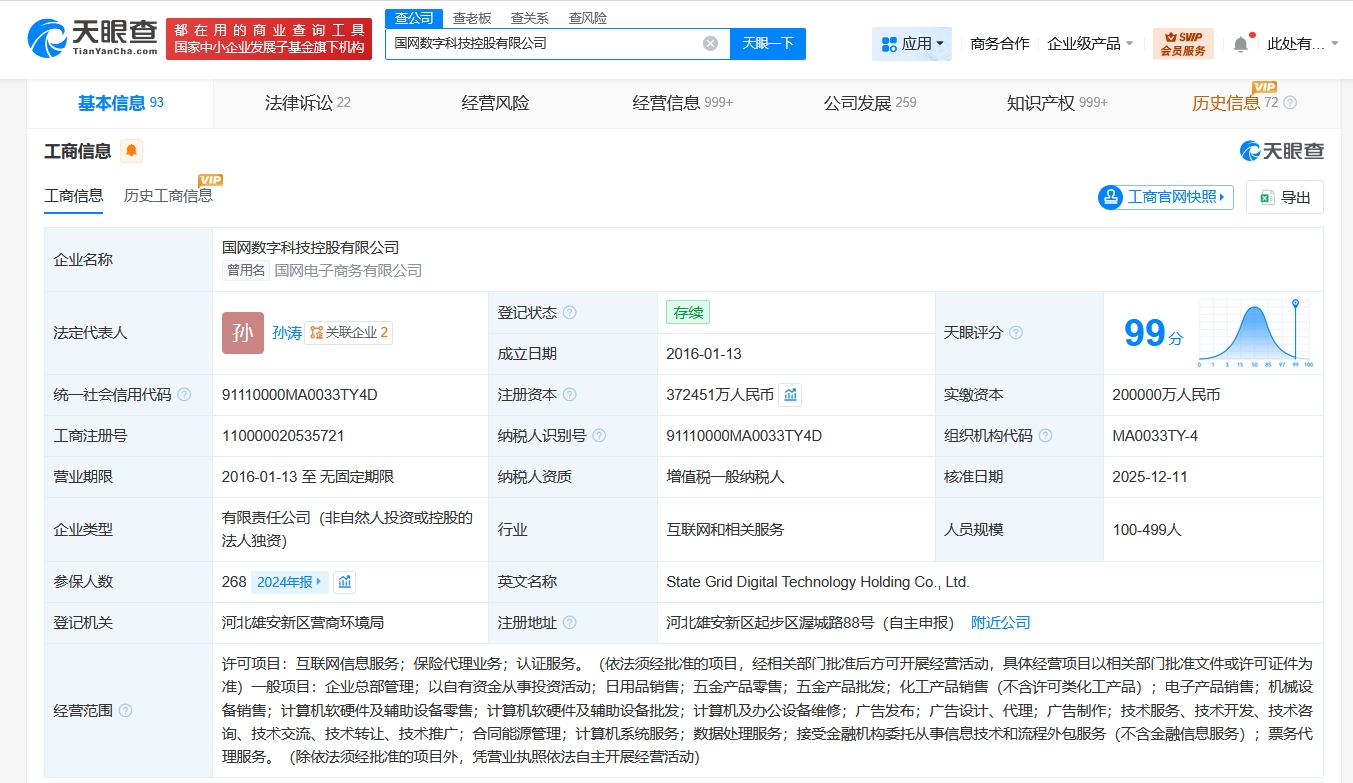Viewport: 1353px width, 783px height.
Task: Click the 附近公司 nearby companies link
Action: (x=1000, y=623)
